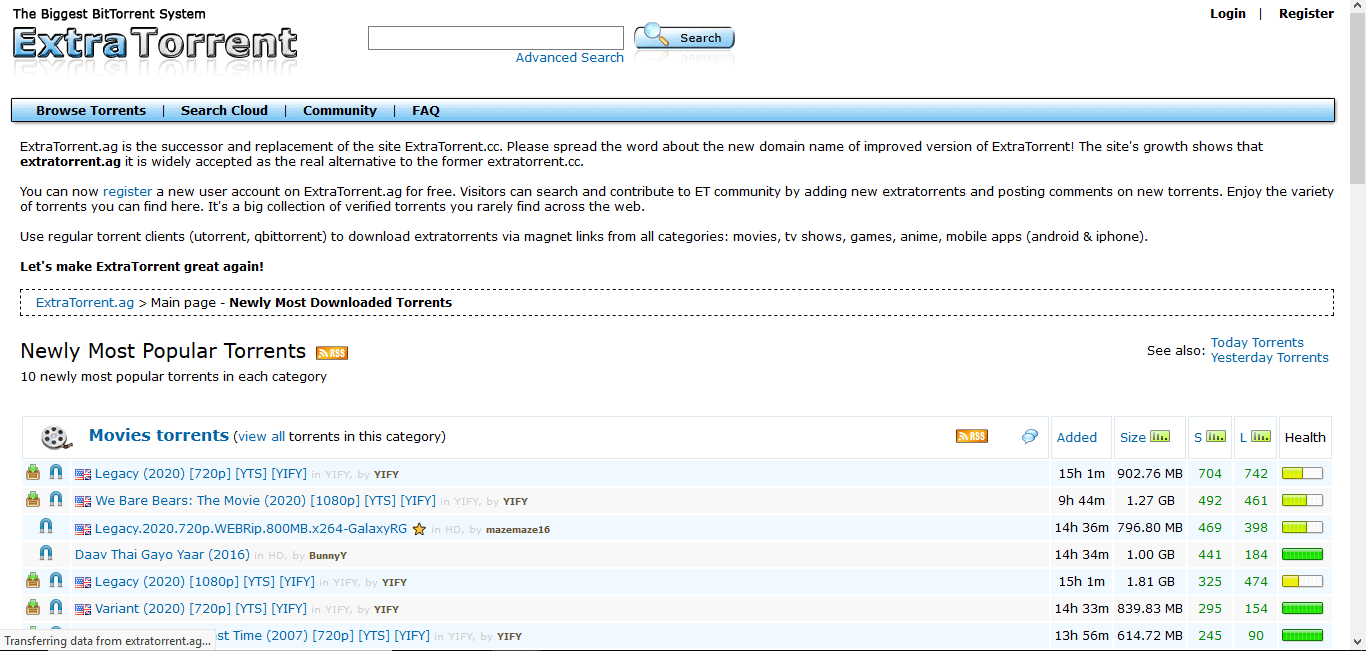This screenshot has width=1366, height=651.
Task: Open the Movies torrents heading link
Action: click(159, 435)
